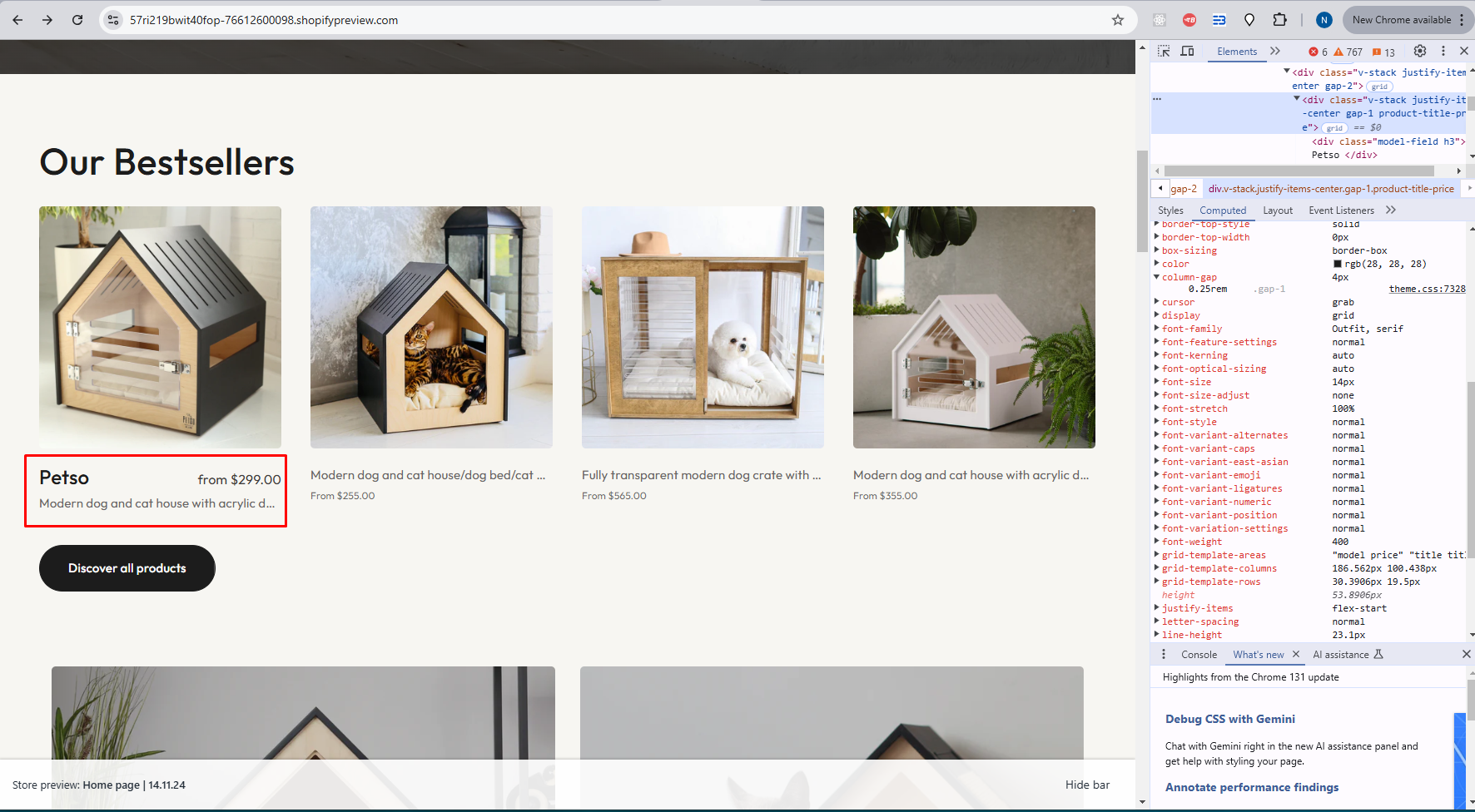Close the What's new tab
This screenshot has width=1475, height=812.
coord(1296,655)
